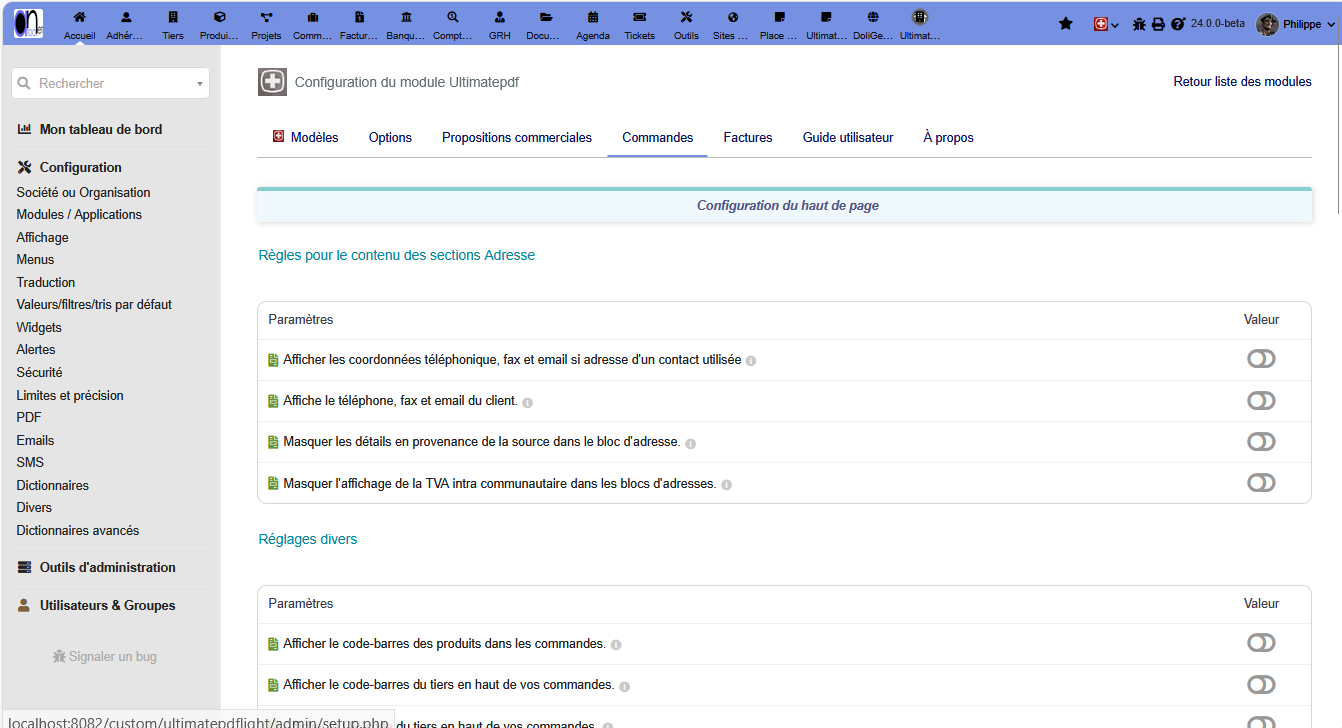Image resolution: width=1342 pixels, height=728 pixels.
Task: Toggle product barcodes display in orders
Action: point(1261,643)
